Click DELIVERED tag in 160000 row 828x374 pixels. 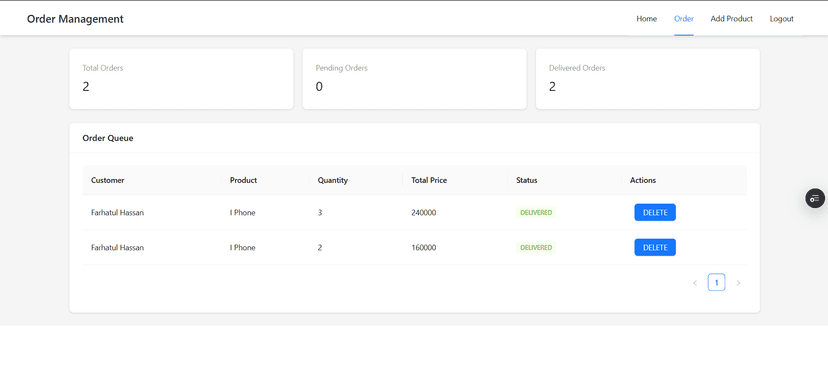point(536,247)
